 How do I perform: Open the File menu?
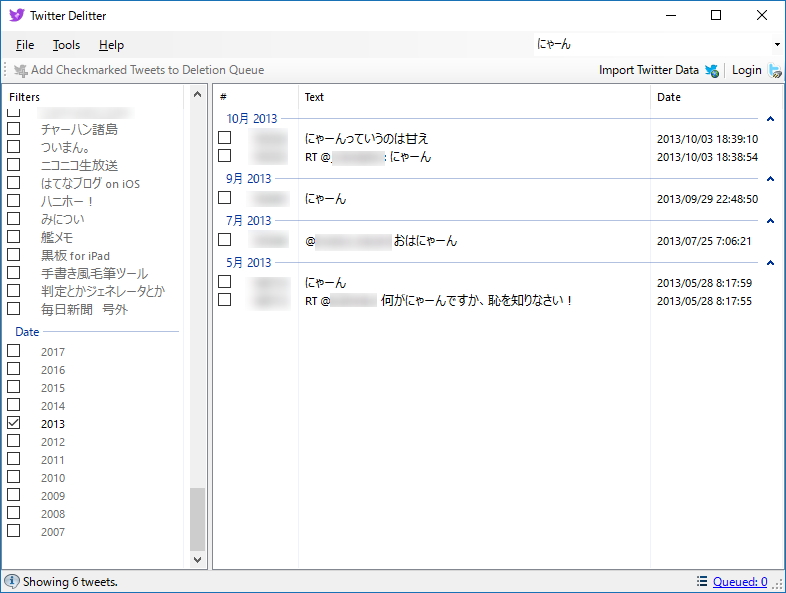(x=25, y=45)
